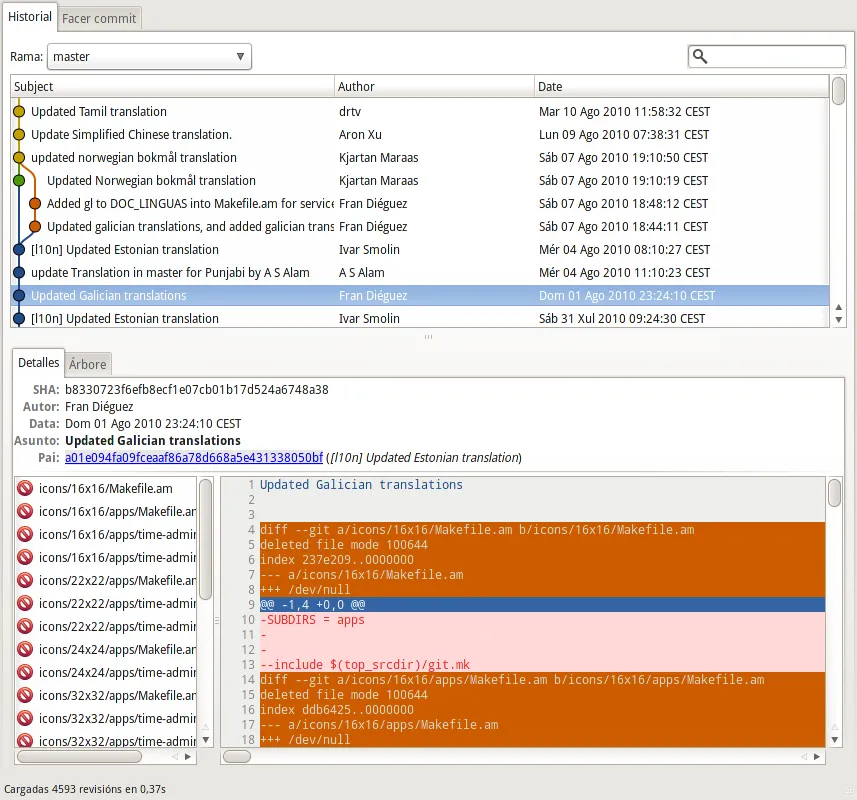Switch to the Facer commit tab

98,18
